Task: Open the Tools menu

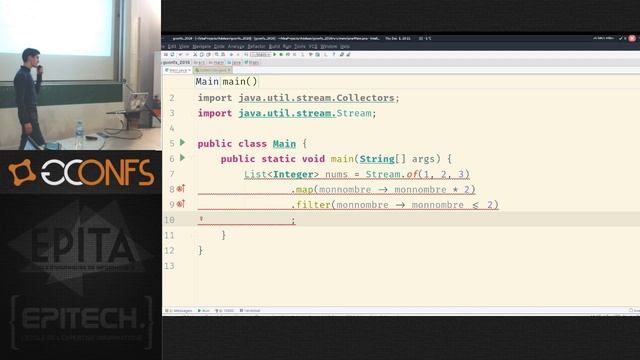Action: tap(300, 47)
